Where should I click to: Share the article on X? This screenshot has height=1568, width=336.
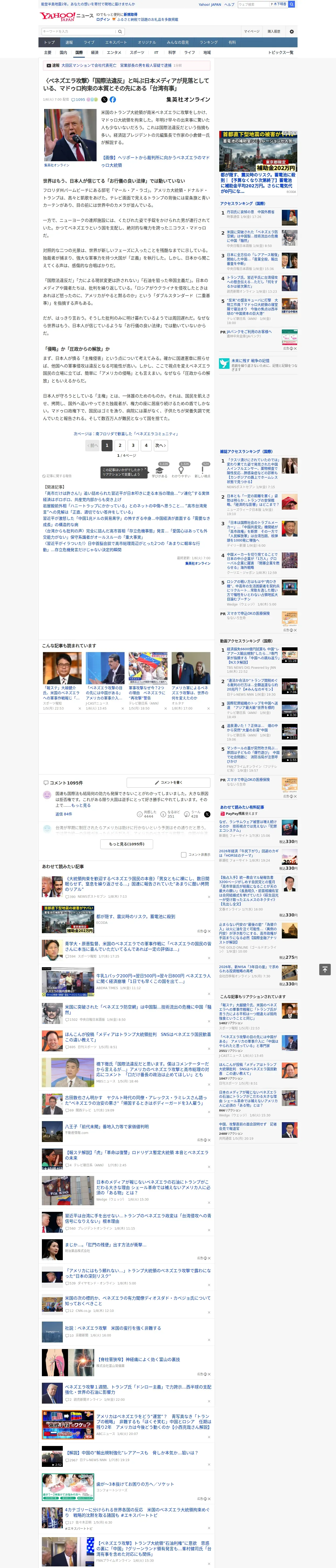[104, 99]
